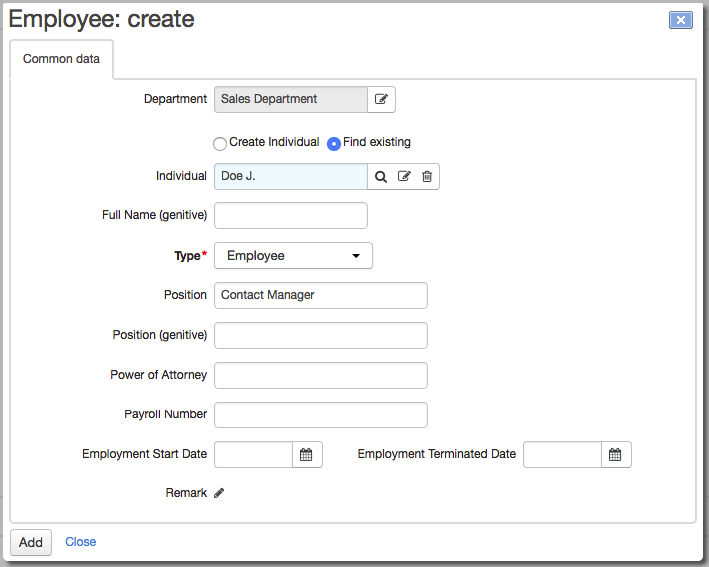Open the Type dropdown showing Employee

click(x=293, y=255)
